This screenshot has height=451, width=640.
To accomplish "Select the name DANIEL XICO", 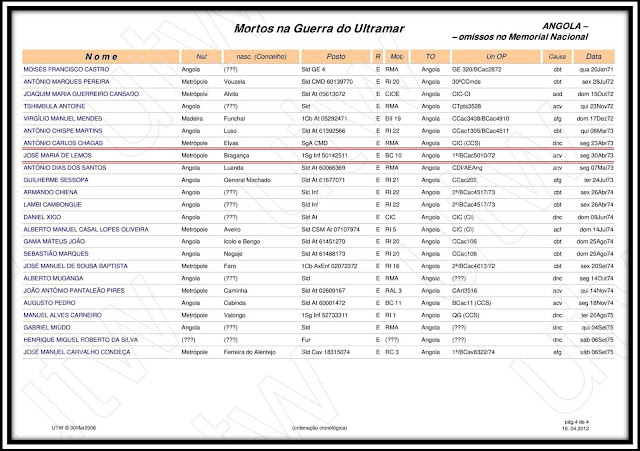I will click(42, 217).
